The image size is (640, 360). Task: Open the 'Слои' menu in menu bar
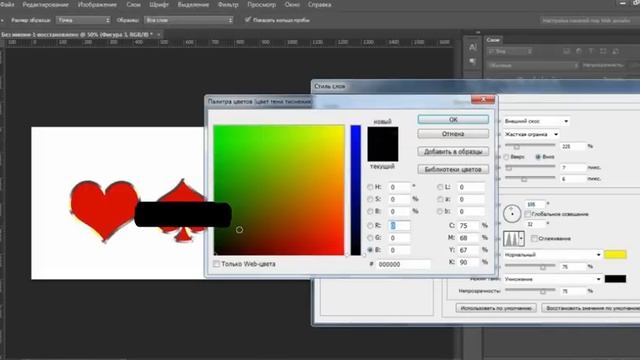click(133, 5)
